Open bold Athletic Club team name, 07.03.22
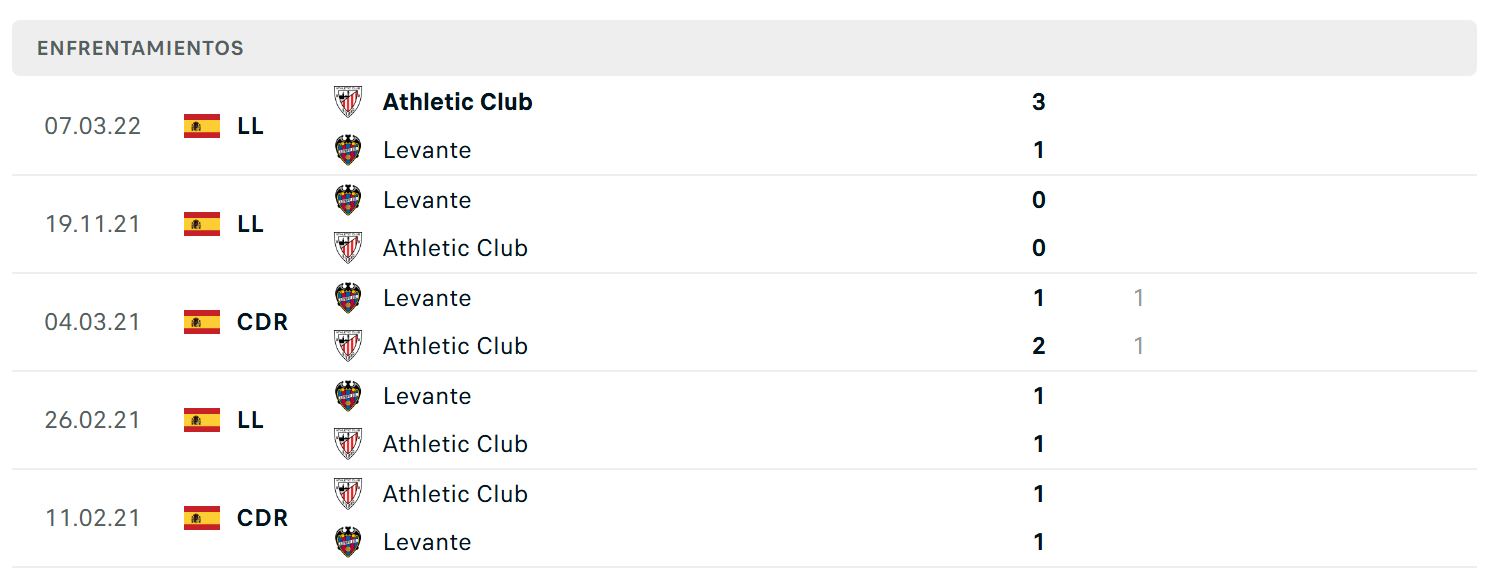Viewport: 1493px width, 584px height. click(458, 102)
